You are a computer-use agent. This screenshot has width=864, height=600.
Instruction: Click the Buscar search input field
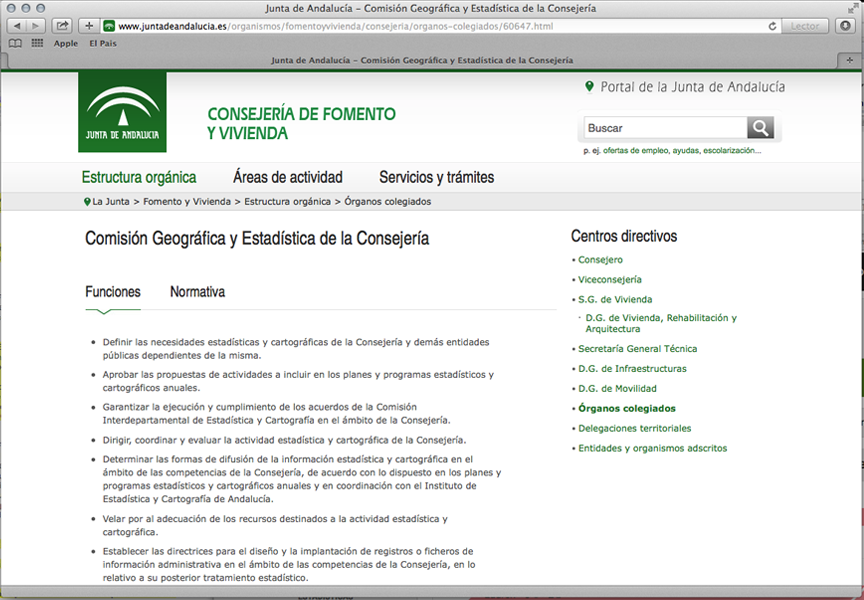pos(664,128)
